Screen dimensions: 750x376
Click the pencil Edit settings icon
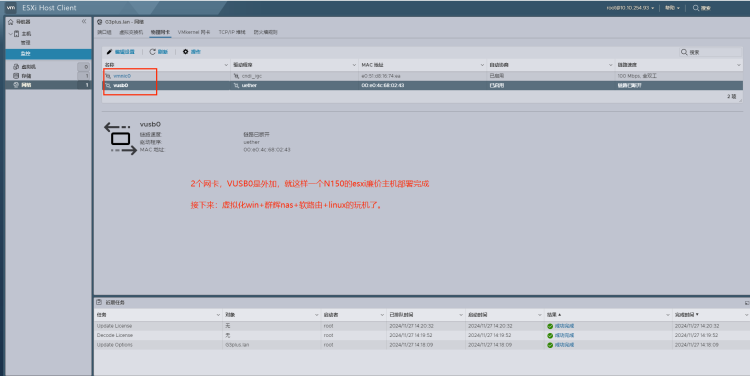110,52
